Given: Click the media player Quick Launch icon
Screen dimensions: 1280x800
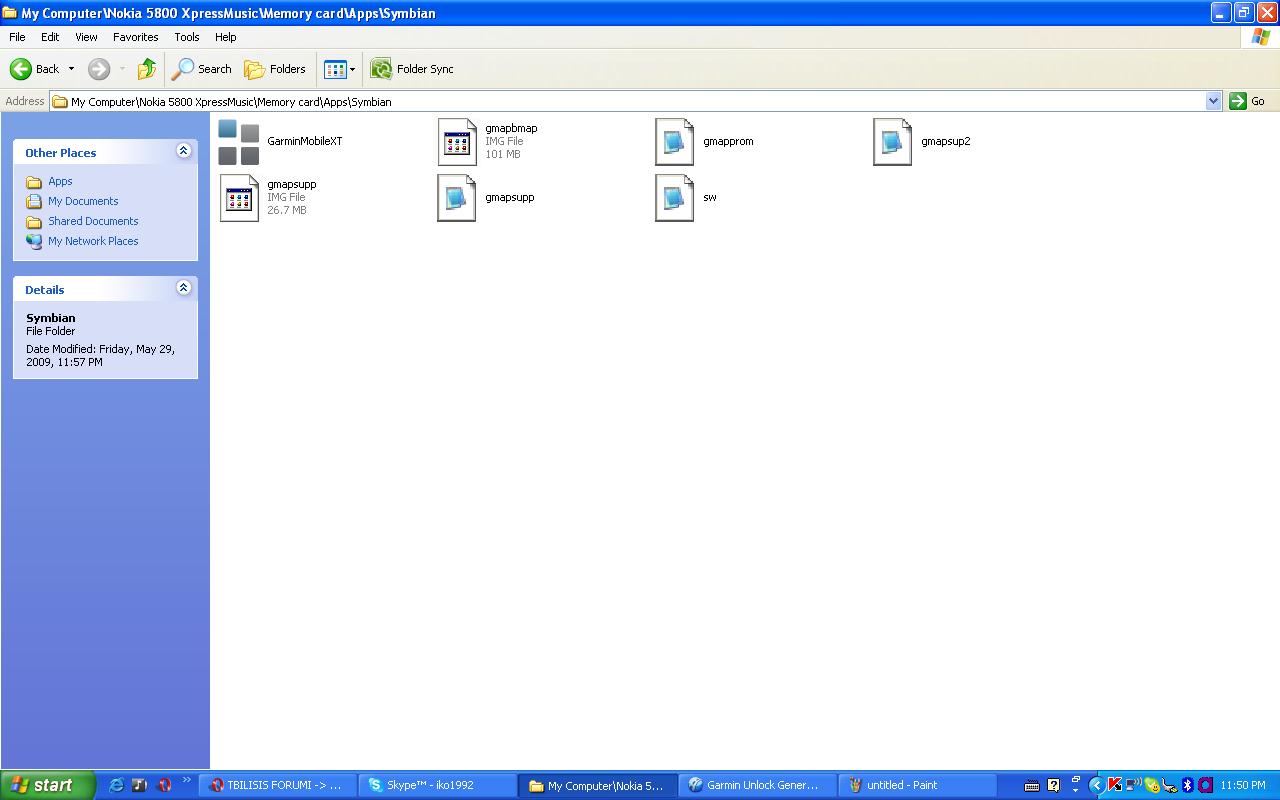Looking at the screenshot, I should (140, 785).
